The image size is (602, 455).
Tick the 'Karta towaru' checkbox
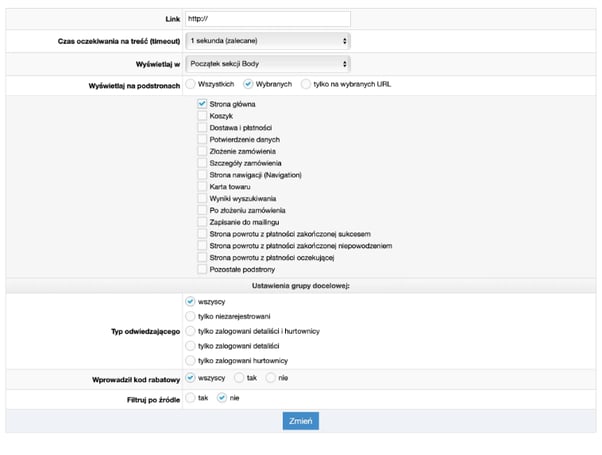point(203,186)
